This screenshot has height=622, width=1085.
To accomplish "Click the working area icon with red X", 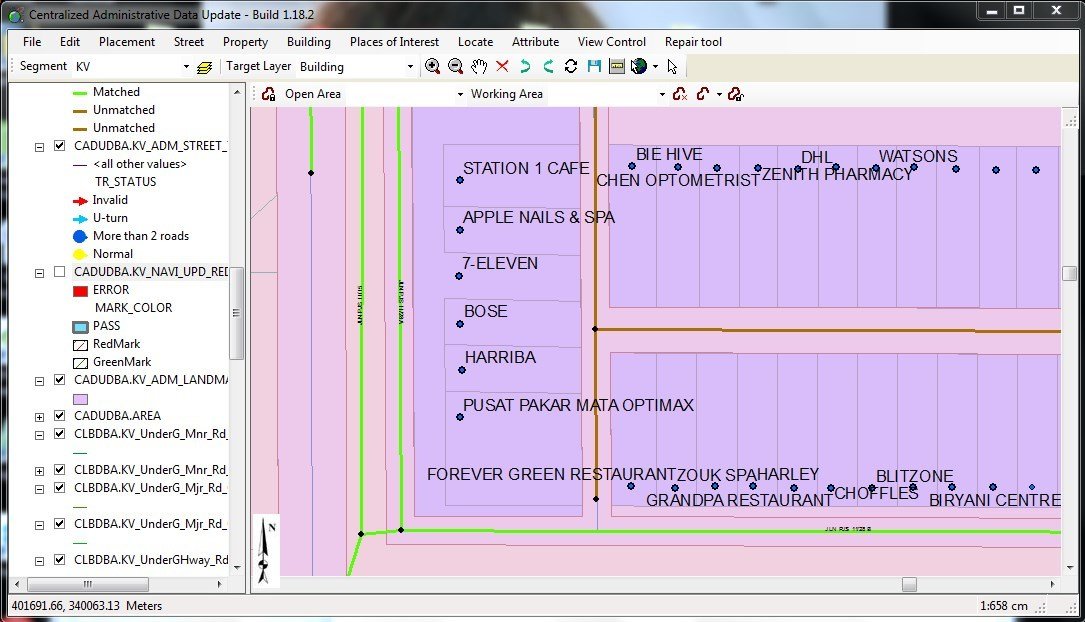I will [x=680, y=94].
